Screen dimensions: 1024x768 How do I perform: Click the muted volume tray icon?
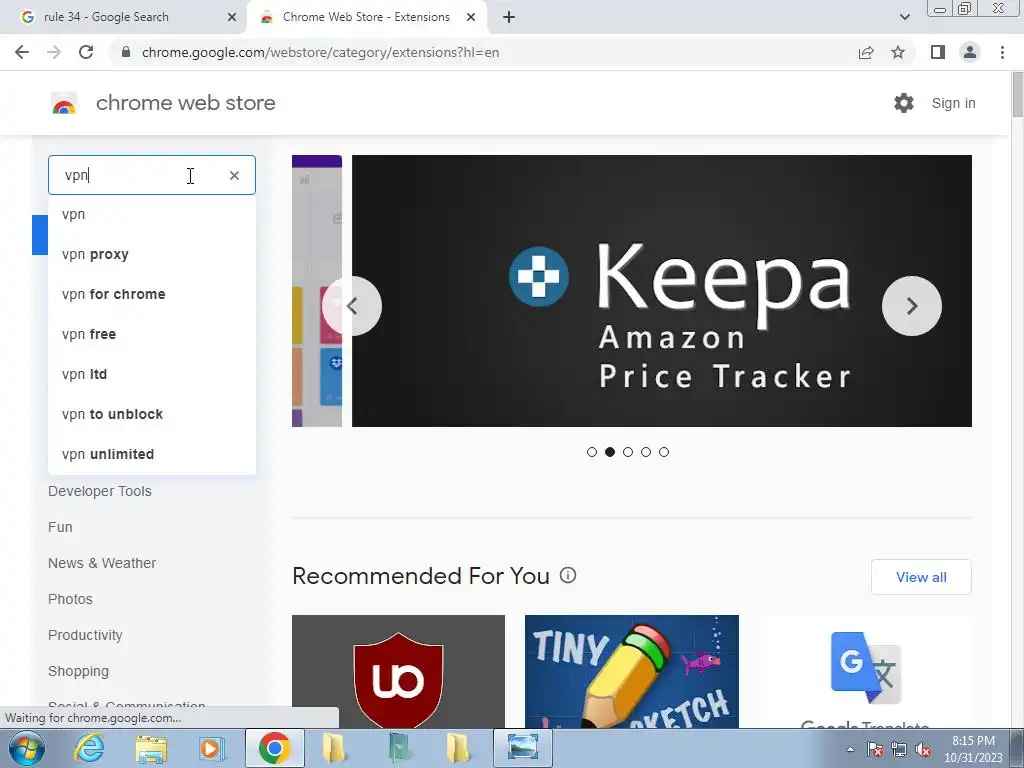(x=923, y=749)
